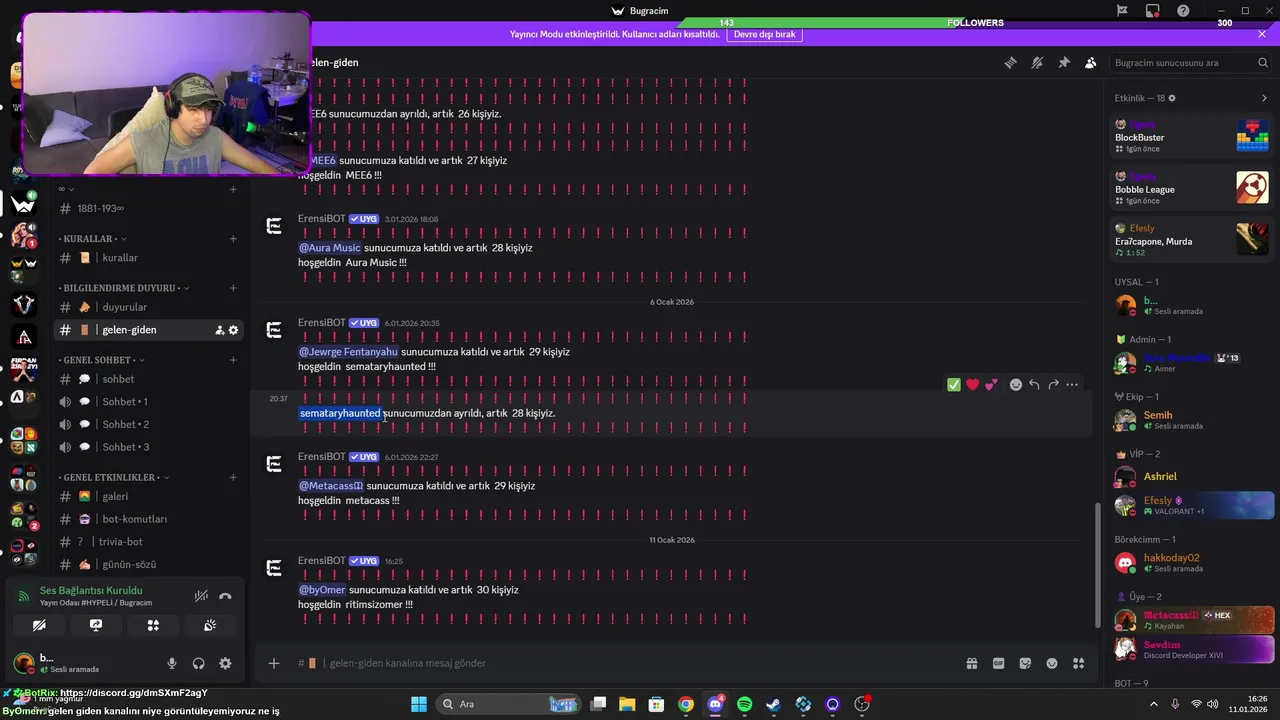Viewport: 1280px width, 720px height.
Task: Mute microphone in user panel
Action: click(172, 663)
